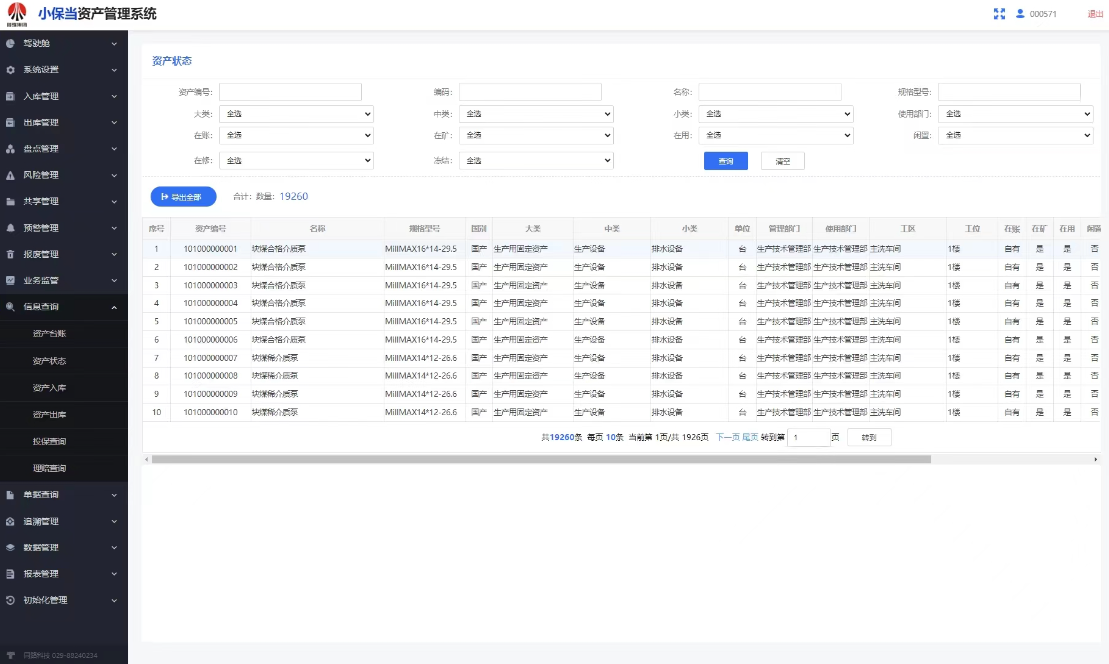Click the 资产编号 input field
This screenshot has height=664, width=1109.
click(x=290, y=92)
